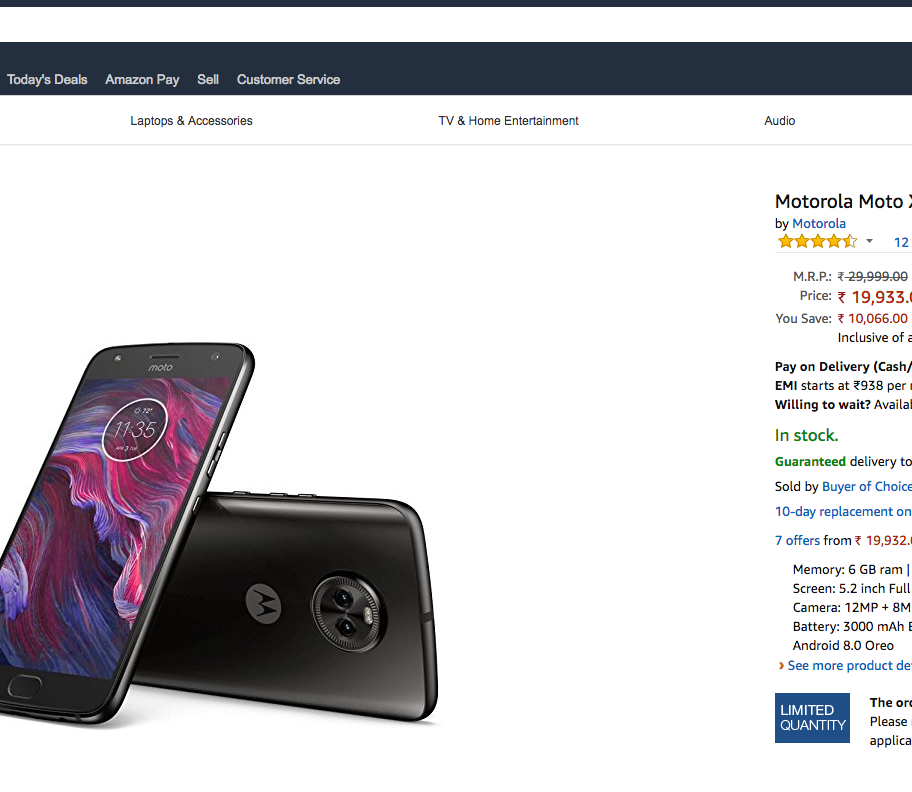The image size is (912, 792).
Task: Select Sell in the navigation bar
Action: point(208,80)
